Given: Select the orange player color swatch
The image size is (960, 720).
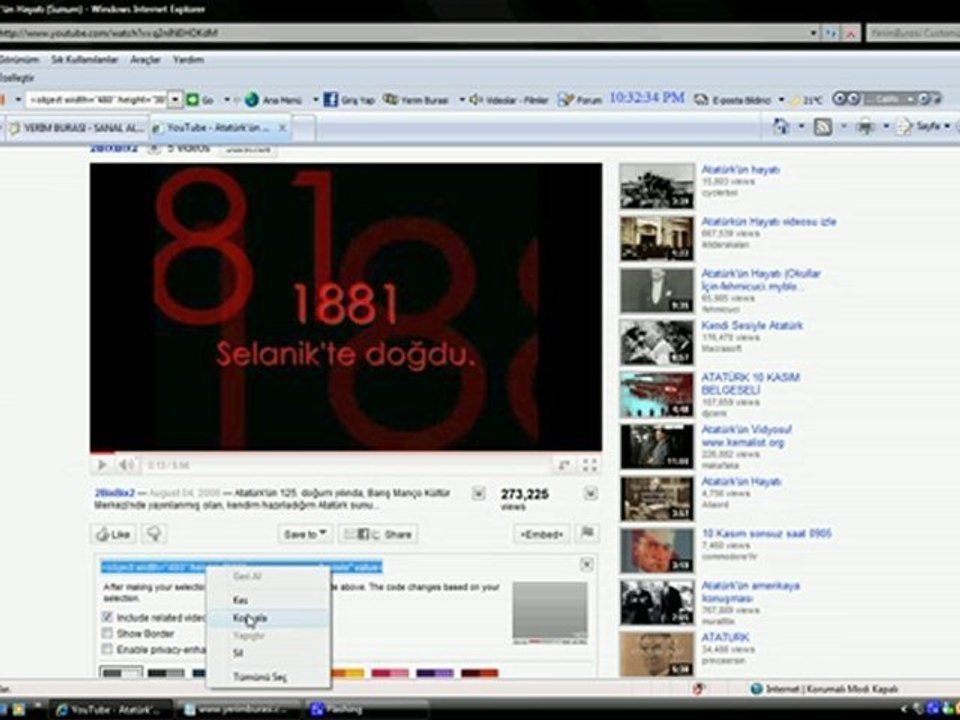Looking at the screenshot, I should point(348,673).
